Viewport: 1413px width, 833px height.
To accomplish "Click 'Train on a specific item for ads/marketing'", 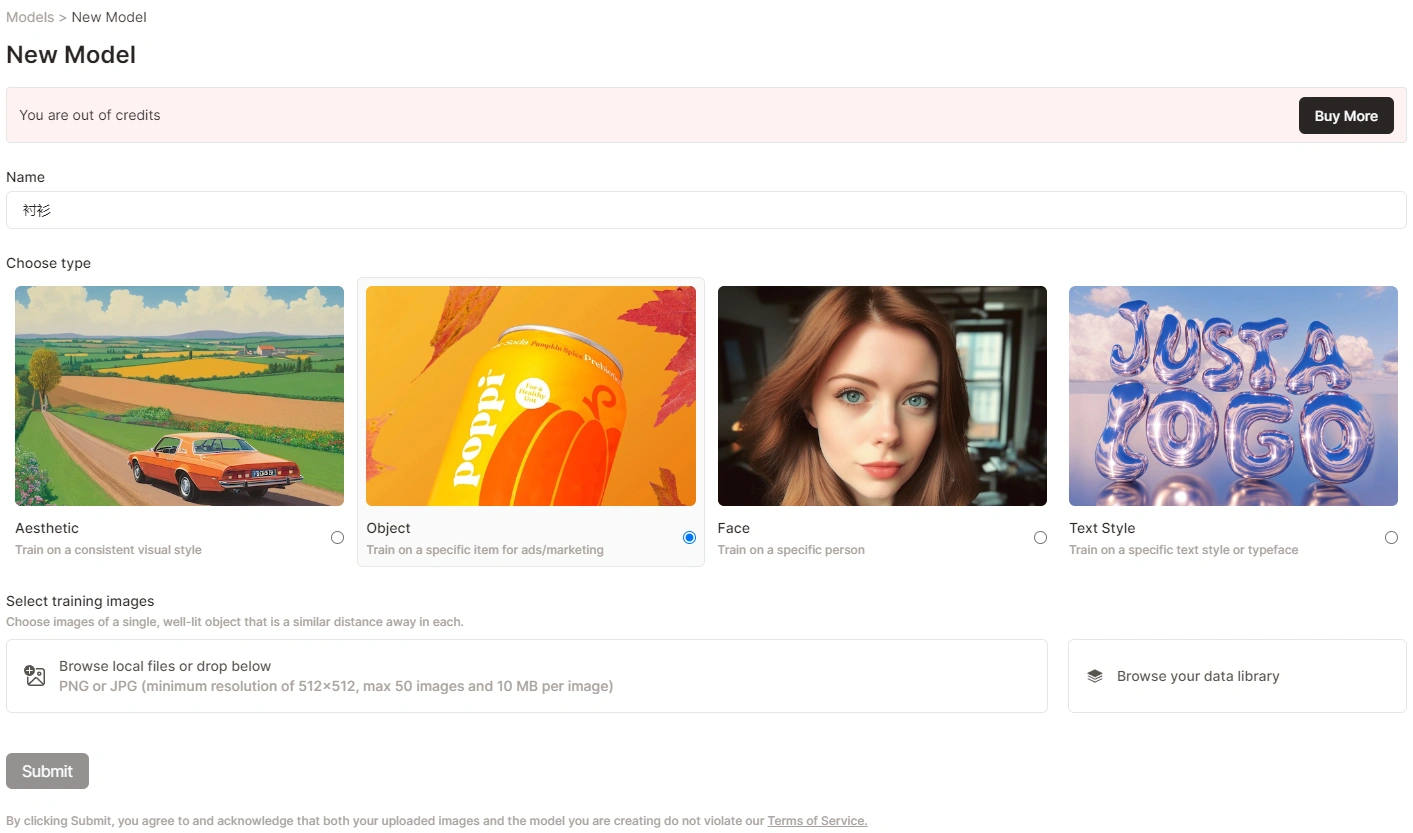I will tap(485, 550).
